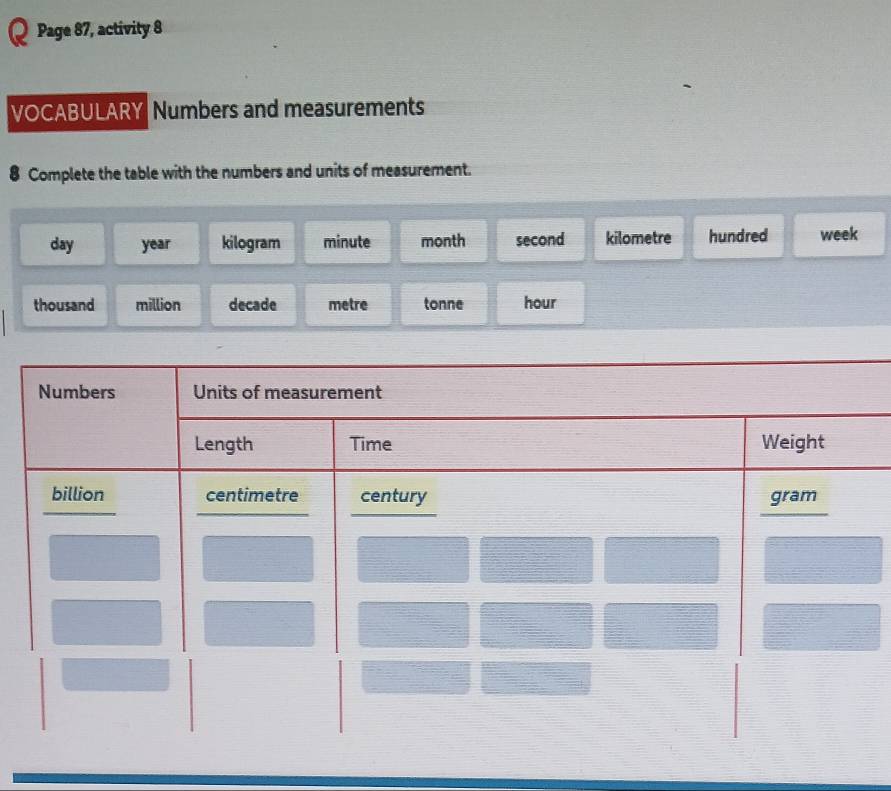
Task: Click the empty box directly below 'century'
Action: pyautogui.click(x=413, y=560)
